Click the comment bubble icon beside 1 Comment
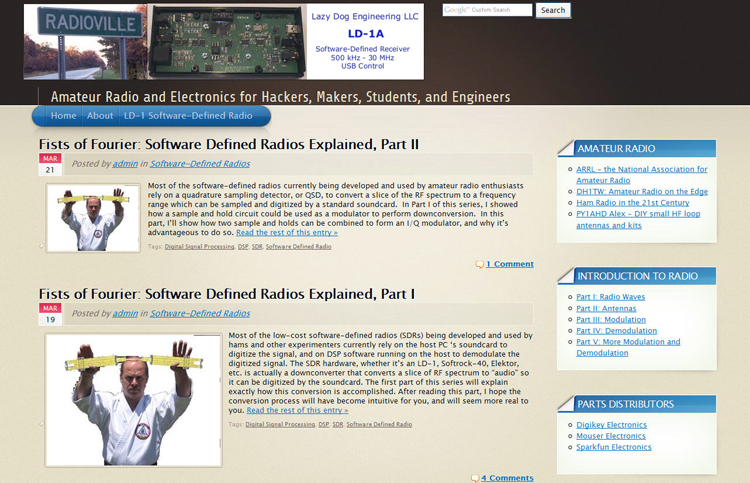Image resolution: width=750 pixels, height=483 pixels. 479,264
